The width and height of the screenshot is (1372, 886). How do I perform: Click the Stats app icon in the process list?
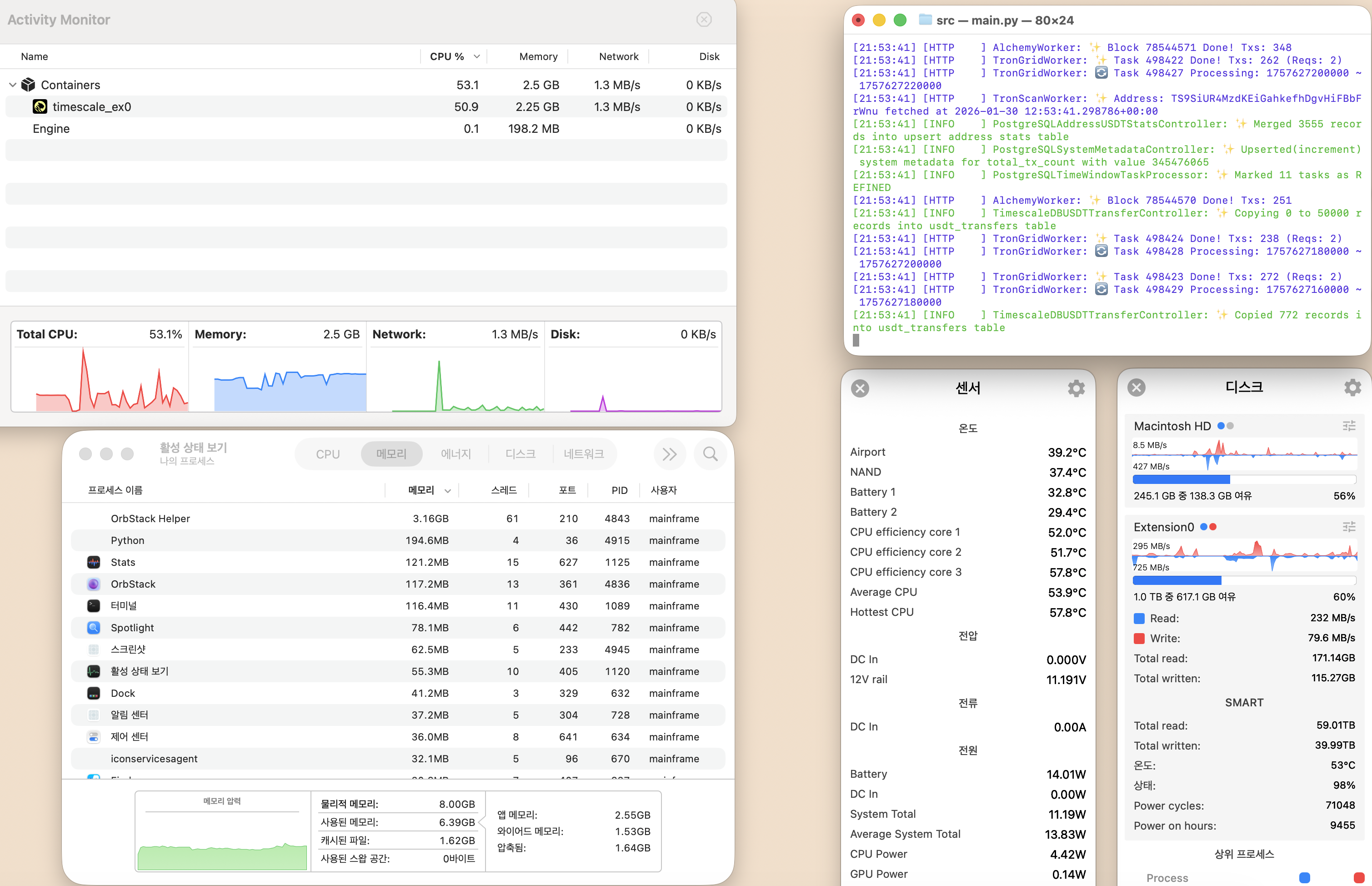(x=94, y=562)
